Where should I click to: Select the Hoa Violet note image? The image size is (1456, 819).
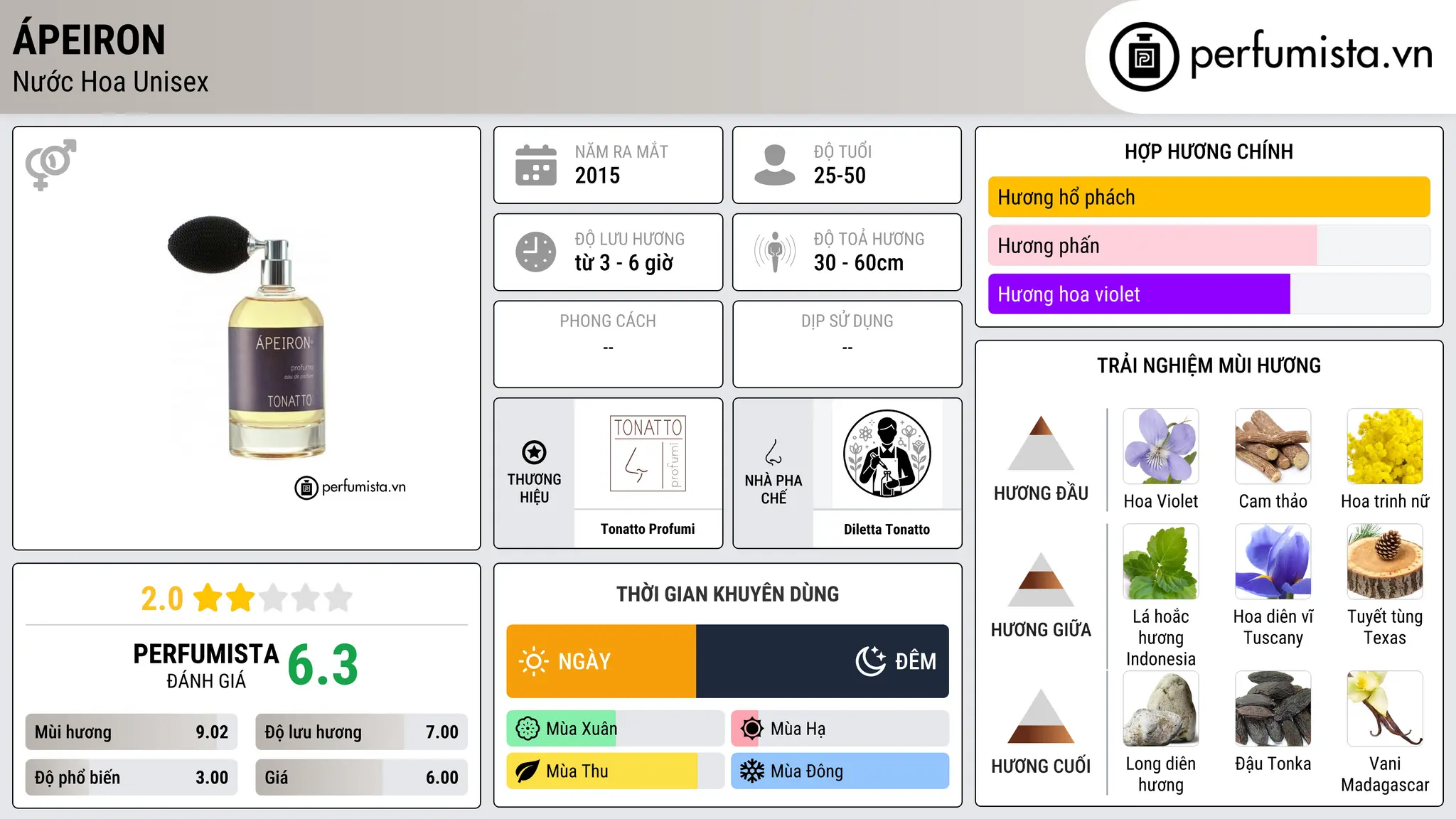click(1161, 446)
